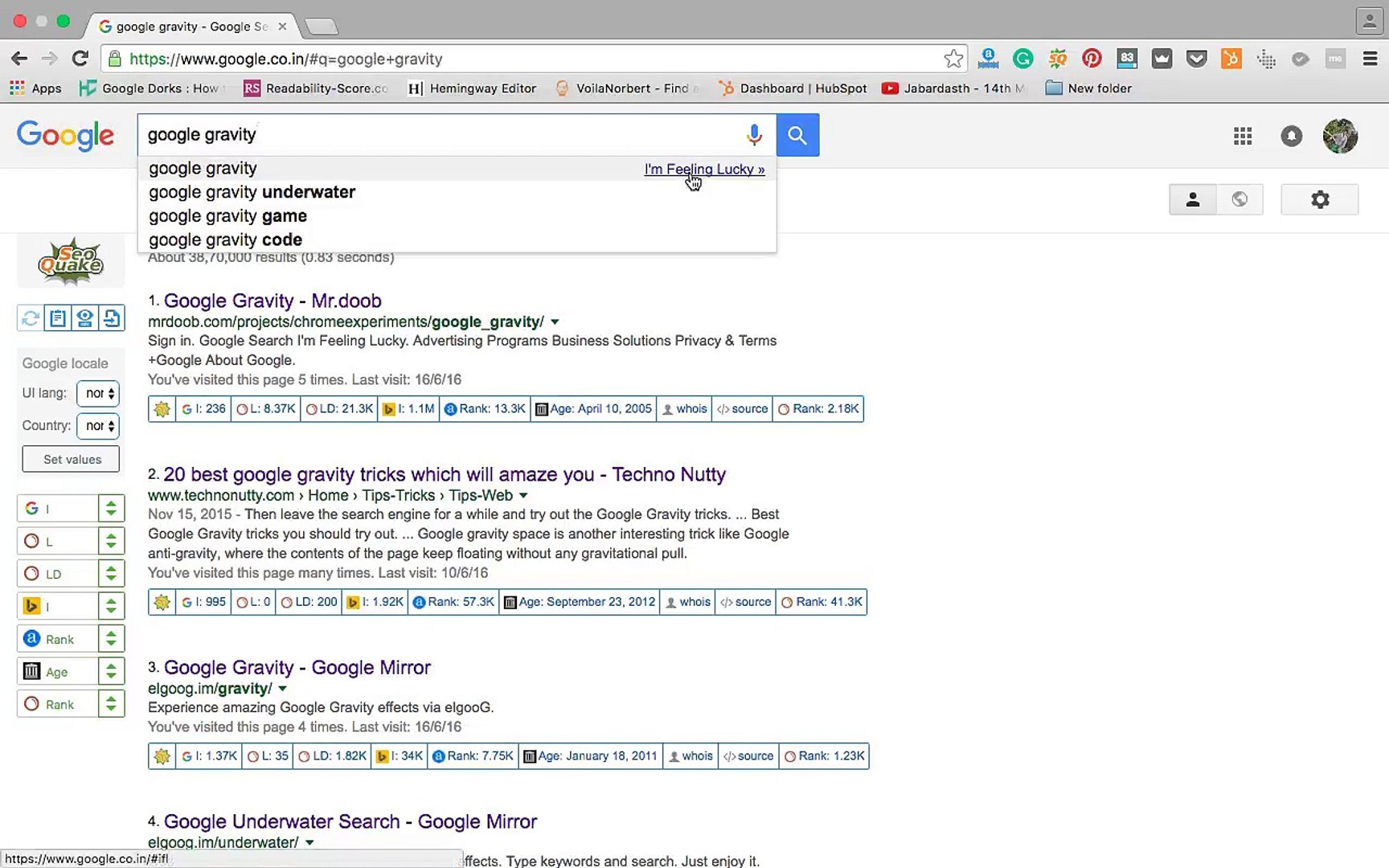Open the Pinterest extension icon

point(1092,59)
